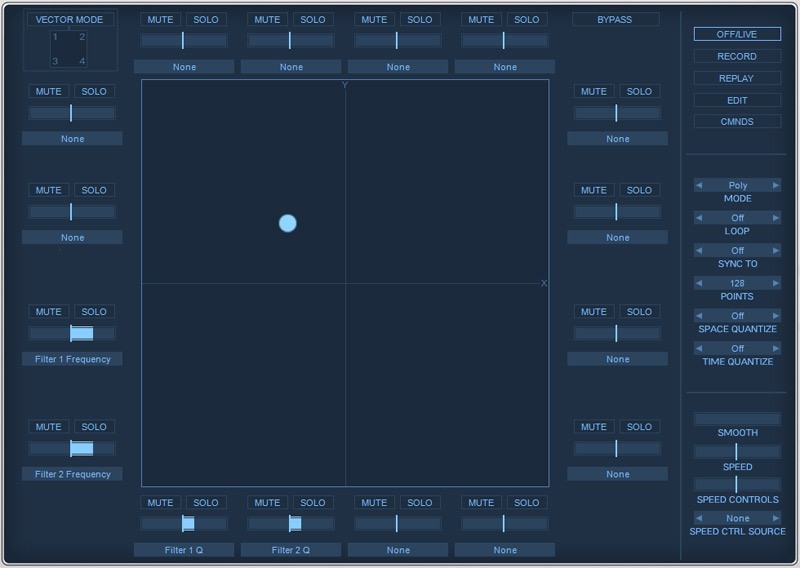Click the right arrow next to Poly mode
This screenshot has width=800, height=568.
pos(776,185)
